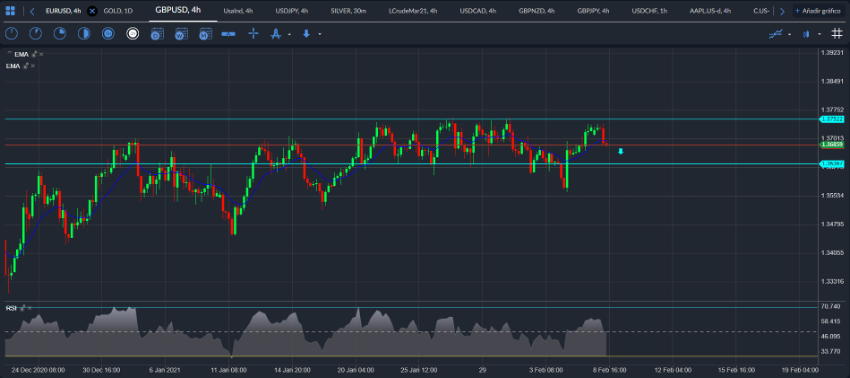
Task: Click the RSI indicator label
Action: click(11, 308)
